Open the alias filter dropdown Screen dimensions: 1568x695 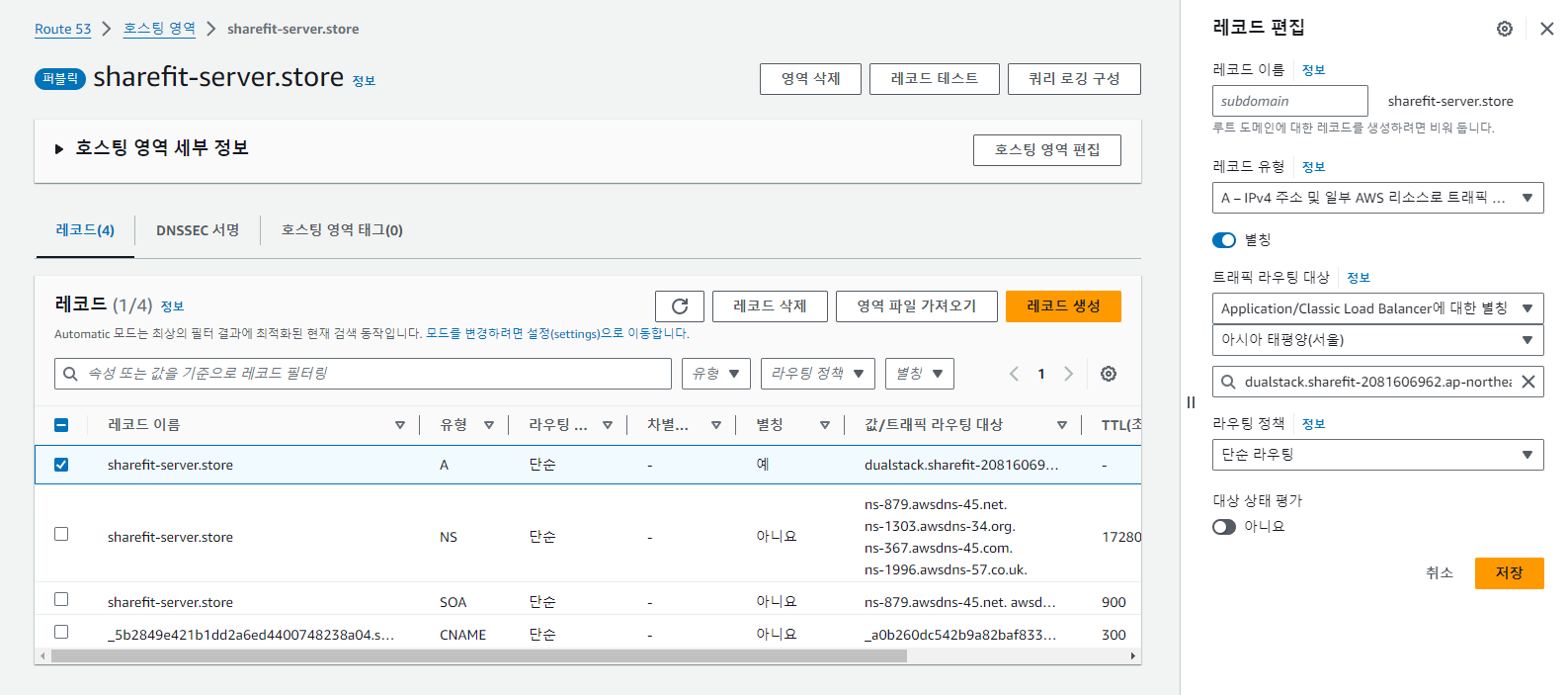tap(920, 374)
